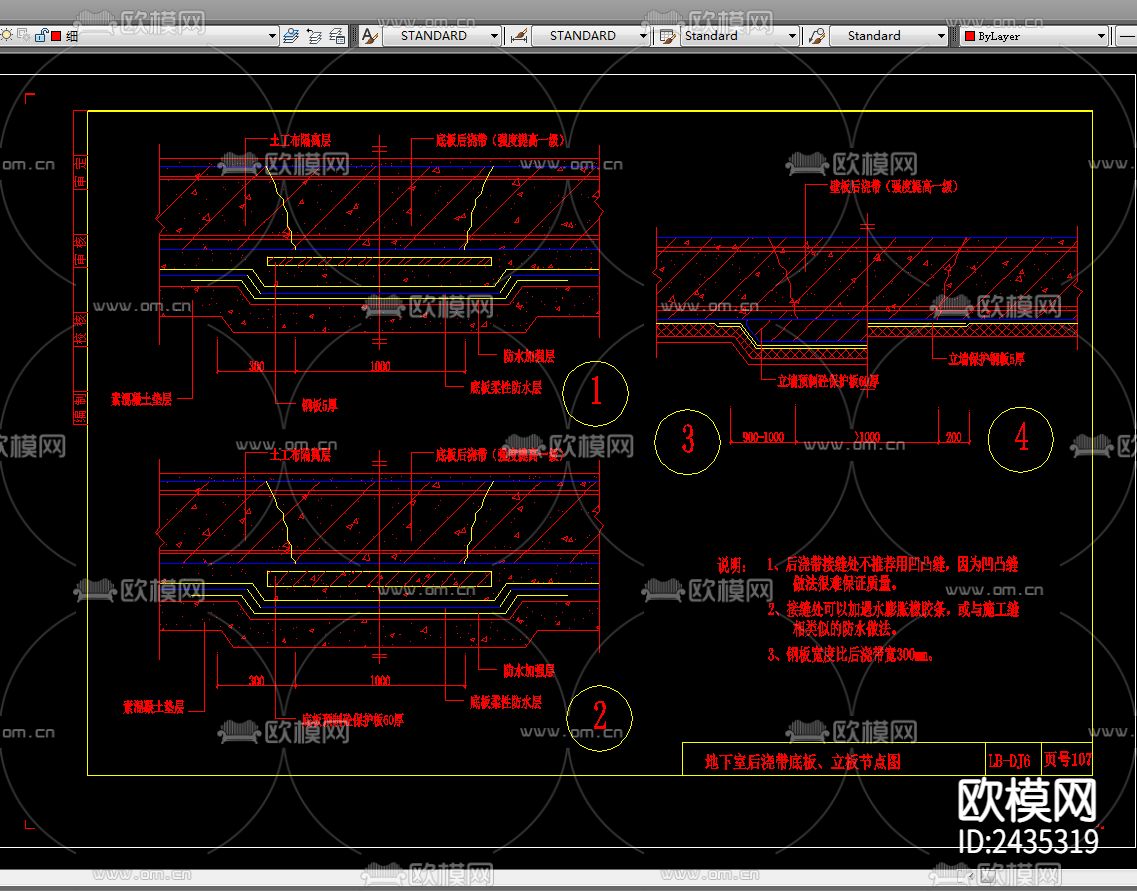This screenshot has height=891, width=1137.
Task: Open the STANDARD text style dropdown
Action: click(x=494, y=36)
